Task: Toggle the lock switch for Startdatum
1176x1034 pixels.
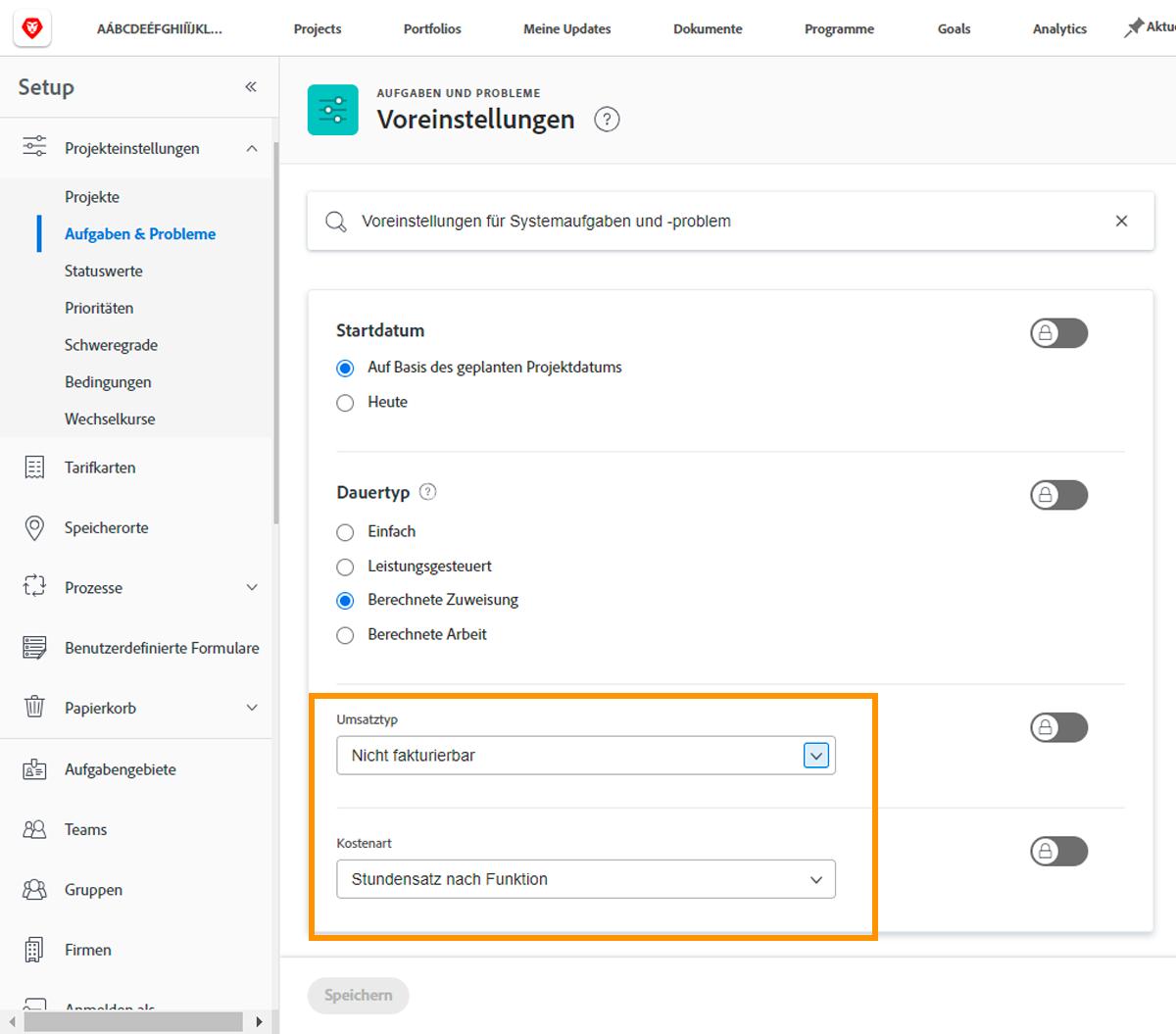Action: (1058, 333)
